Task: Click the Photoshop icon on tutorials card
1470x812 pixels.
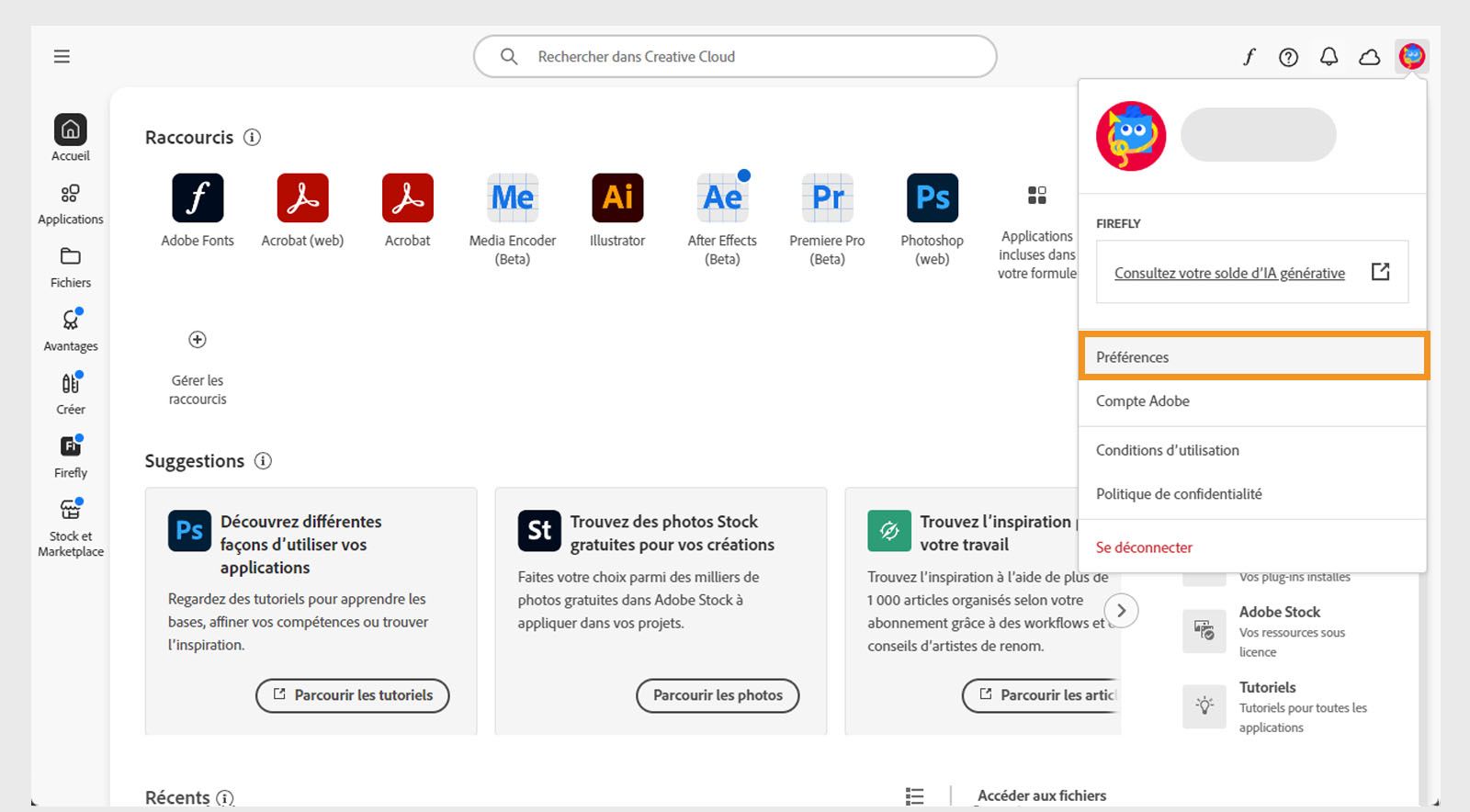Action: tap(189, 531)
